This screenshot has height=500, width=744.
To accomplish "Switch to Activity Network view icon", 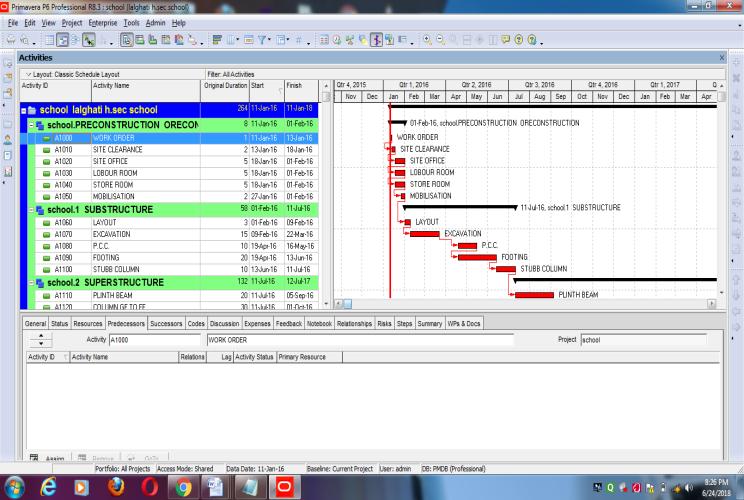I will 75,40.
